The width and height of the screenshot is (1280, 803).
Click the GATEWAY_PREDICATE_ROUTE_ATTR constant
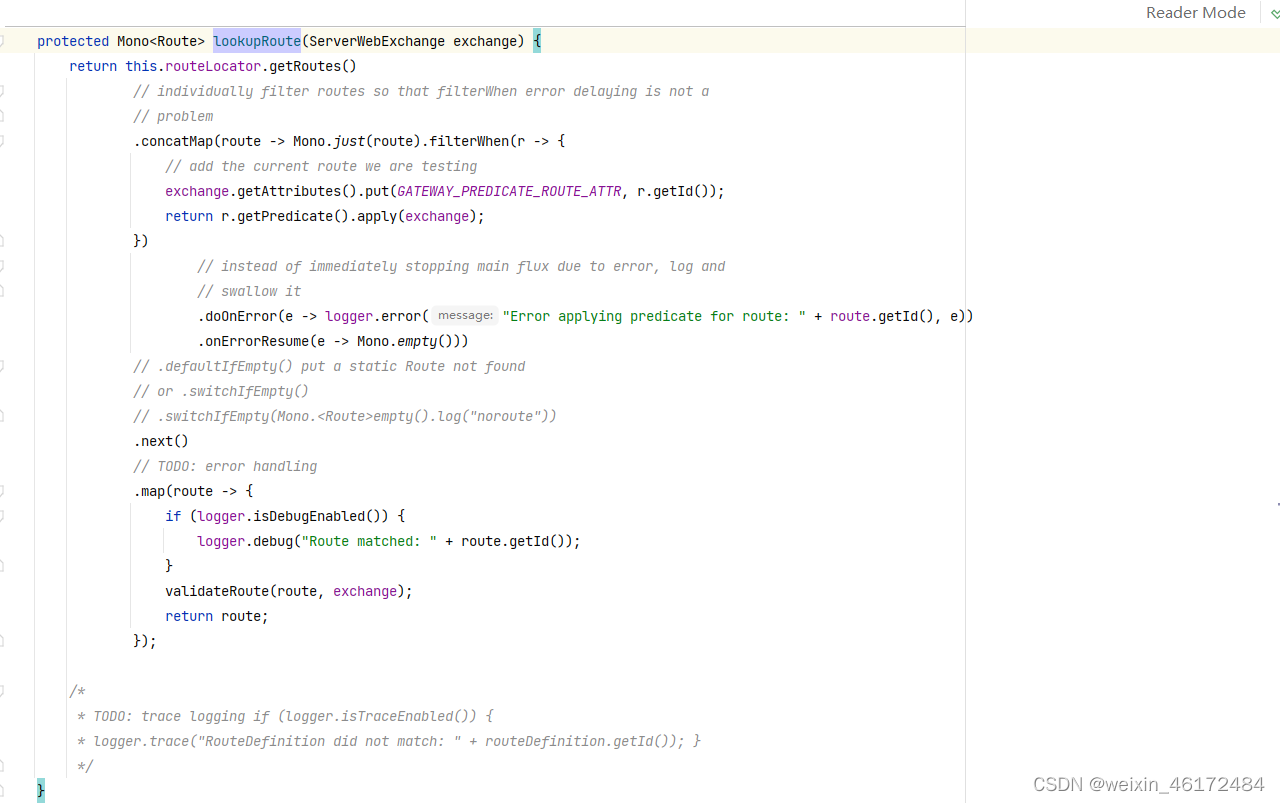(508, 191)
